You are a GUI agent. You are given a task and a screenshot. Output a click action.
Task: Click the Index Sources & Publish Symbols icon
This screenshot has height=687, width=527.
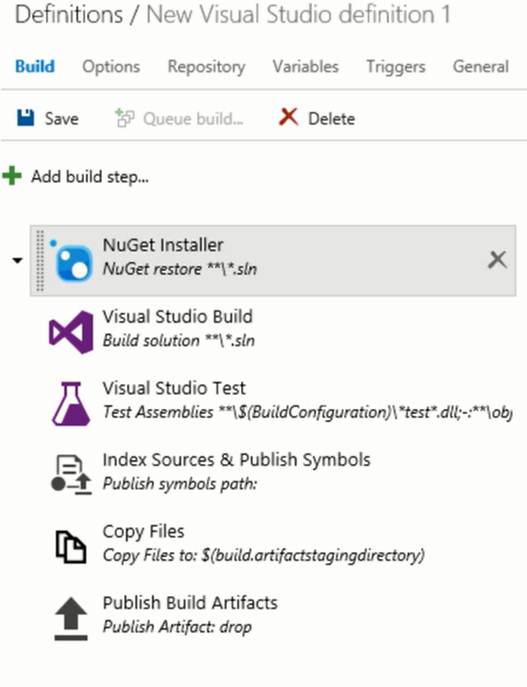click(x=71, y=475)
